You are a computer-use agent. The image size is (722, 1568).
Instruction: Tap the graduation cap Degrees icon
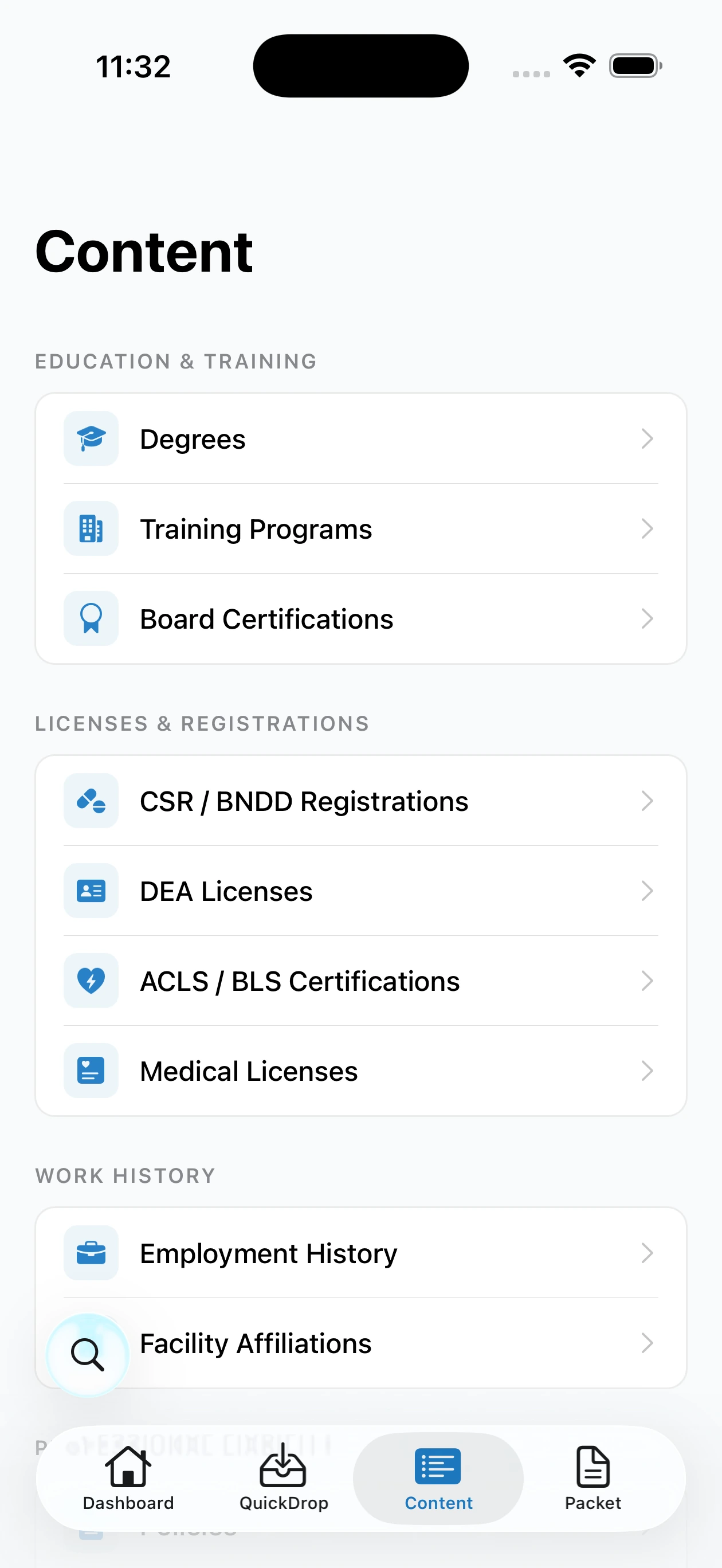(x=91, y=438)
